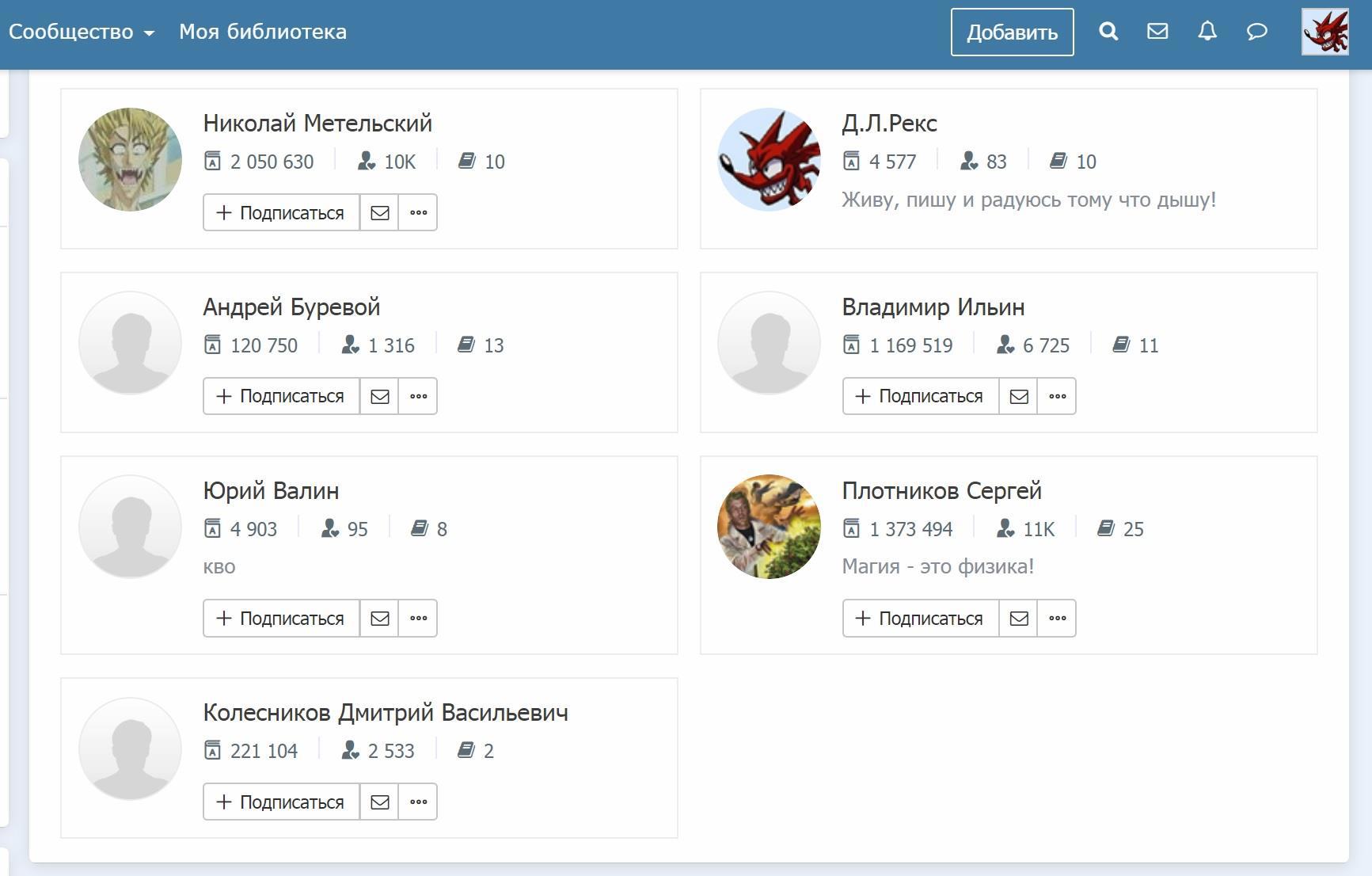Click the Плотников Сергей avatar picture
Screen dimensions: 1372x876
click(769, 526)
